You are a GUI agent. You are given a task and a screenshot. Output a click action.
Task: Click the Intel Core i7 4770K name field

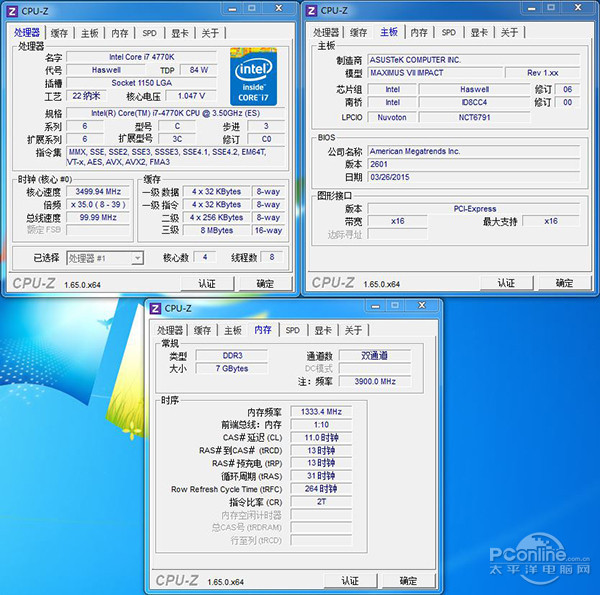(x=142, y=57)
